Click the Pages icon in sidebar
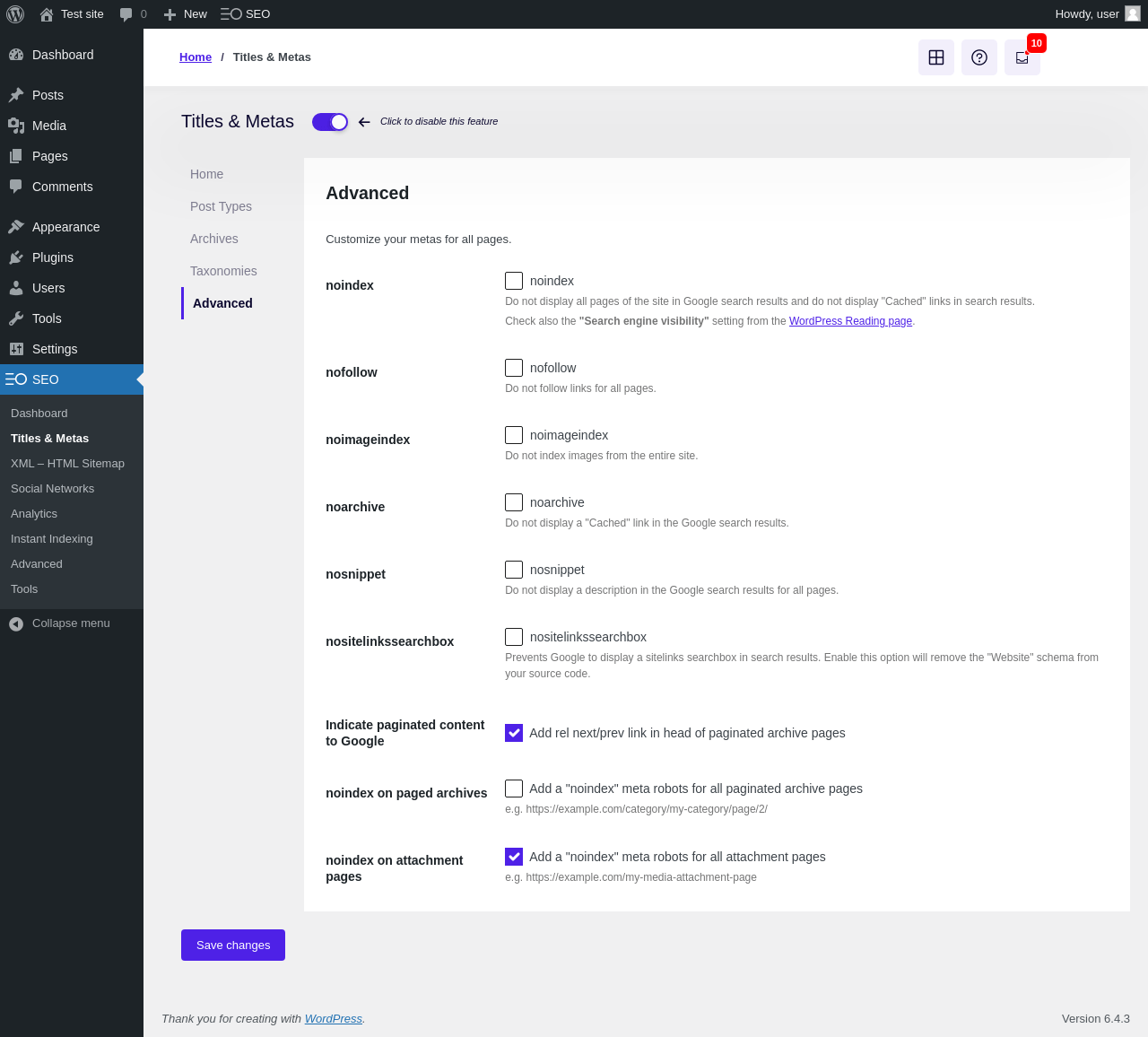 coord(16,156)
